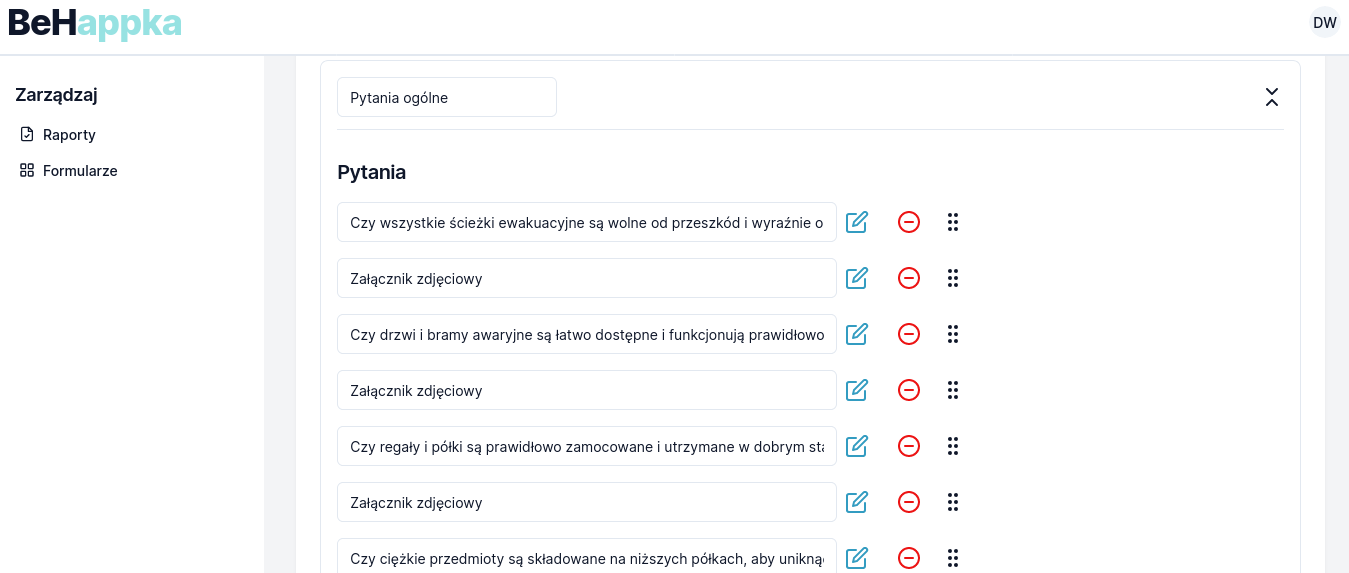
Task: Click the Pytania ogólne section name field
Action: point(447,97)
